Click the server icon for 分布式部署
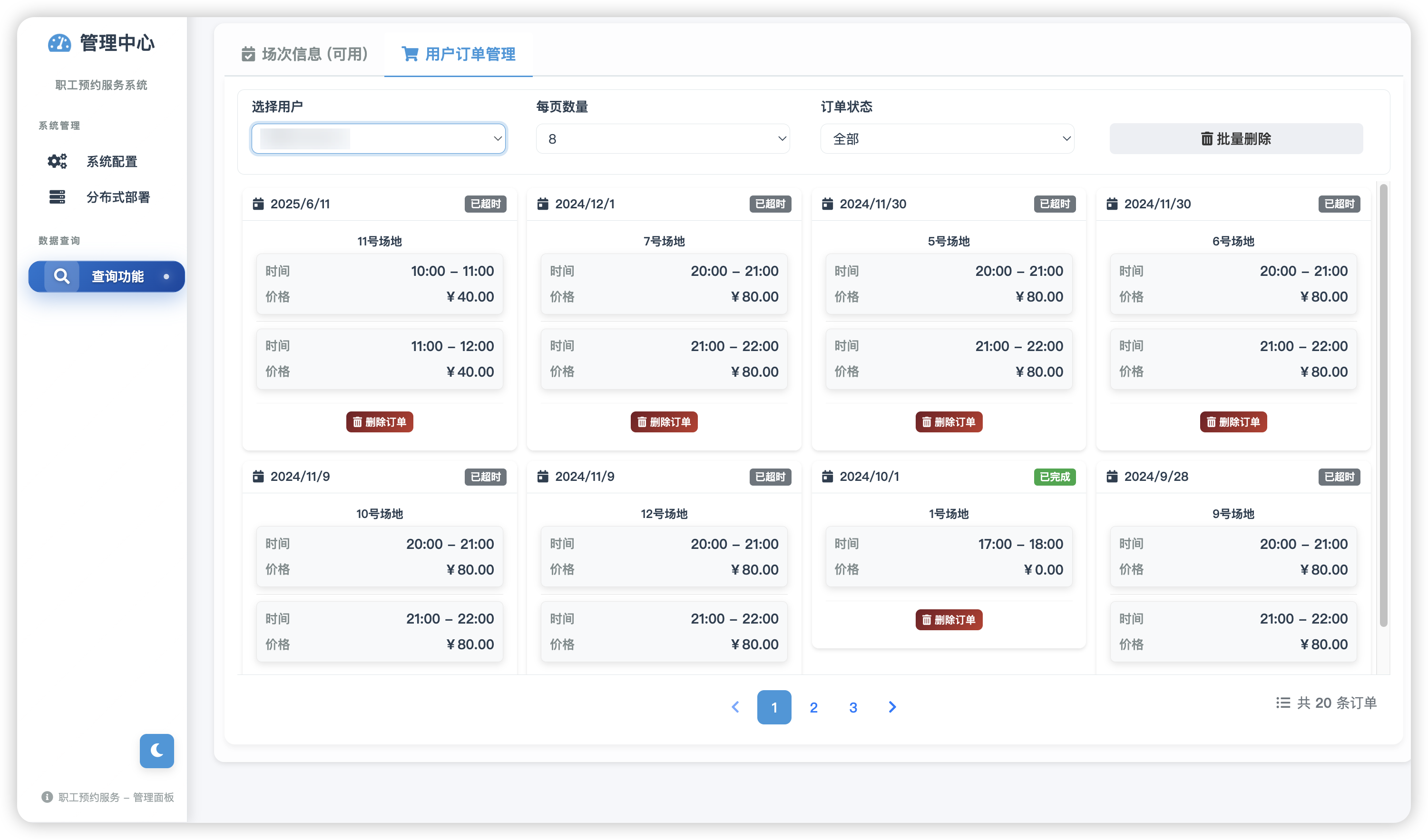This screenshot has height=840, width=1428. pos(57,196)
